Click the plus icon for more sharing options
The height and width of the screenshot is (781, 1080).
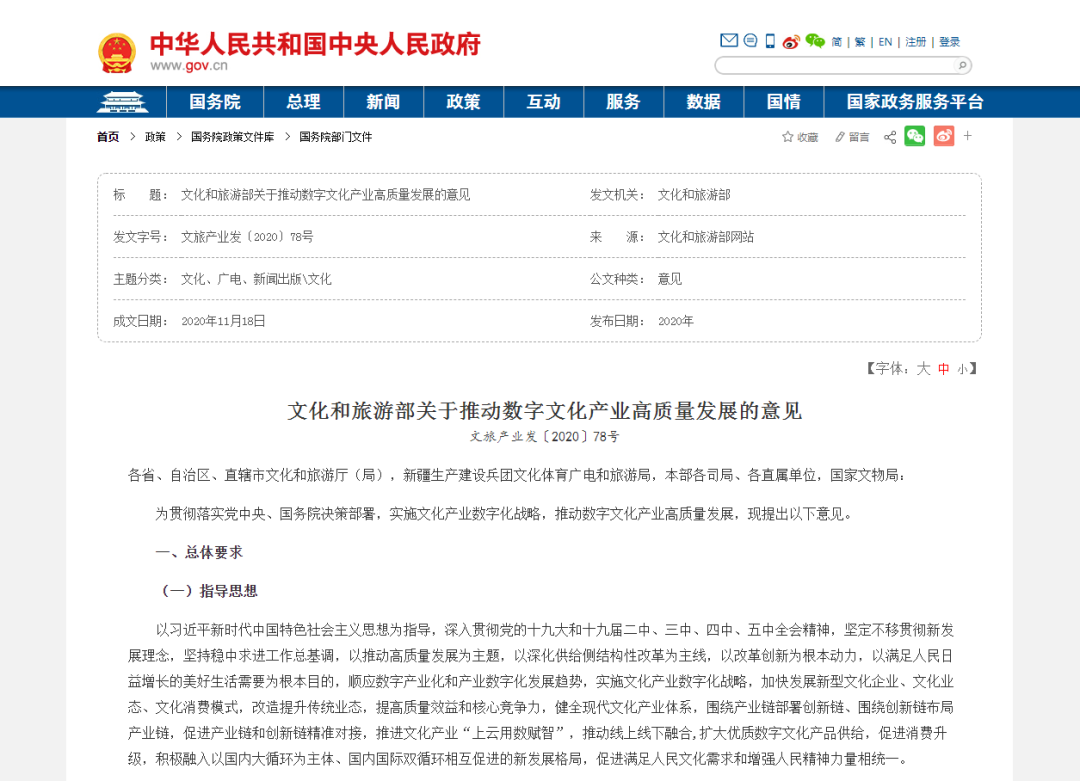[967, 136]
